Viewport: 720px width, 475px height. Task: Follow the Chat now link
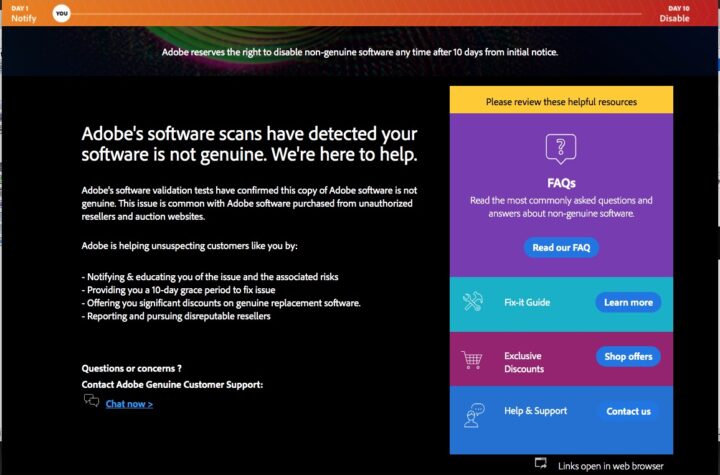coord(129,404)
